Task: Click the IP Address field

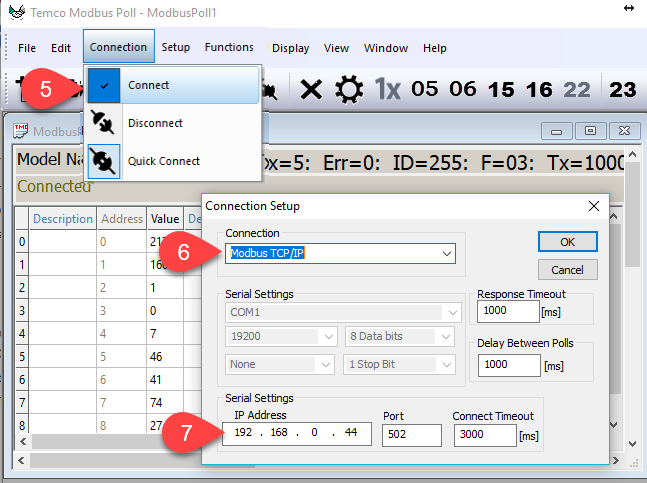Action: 297,434
